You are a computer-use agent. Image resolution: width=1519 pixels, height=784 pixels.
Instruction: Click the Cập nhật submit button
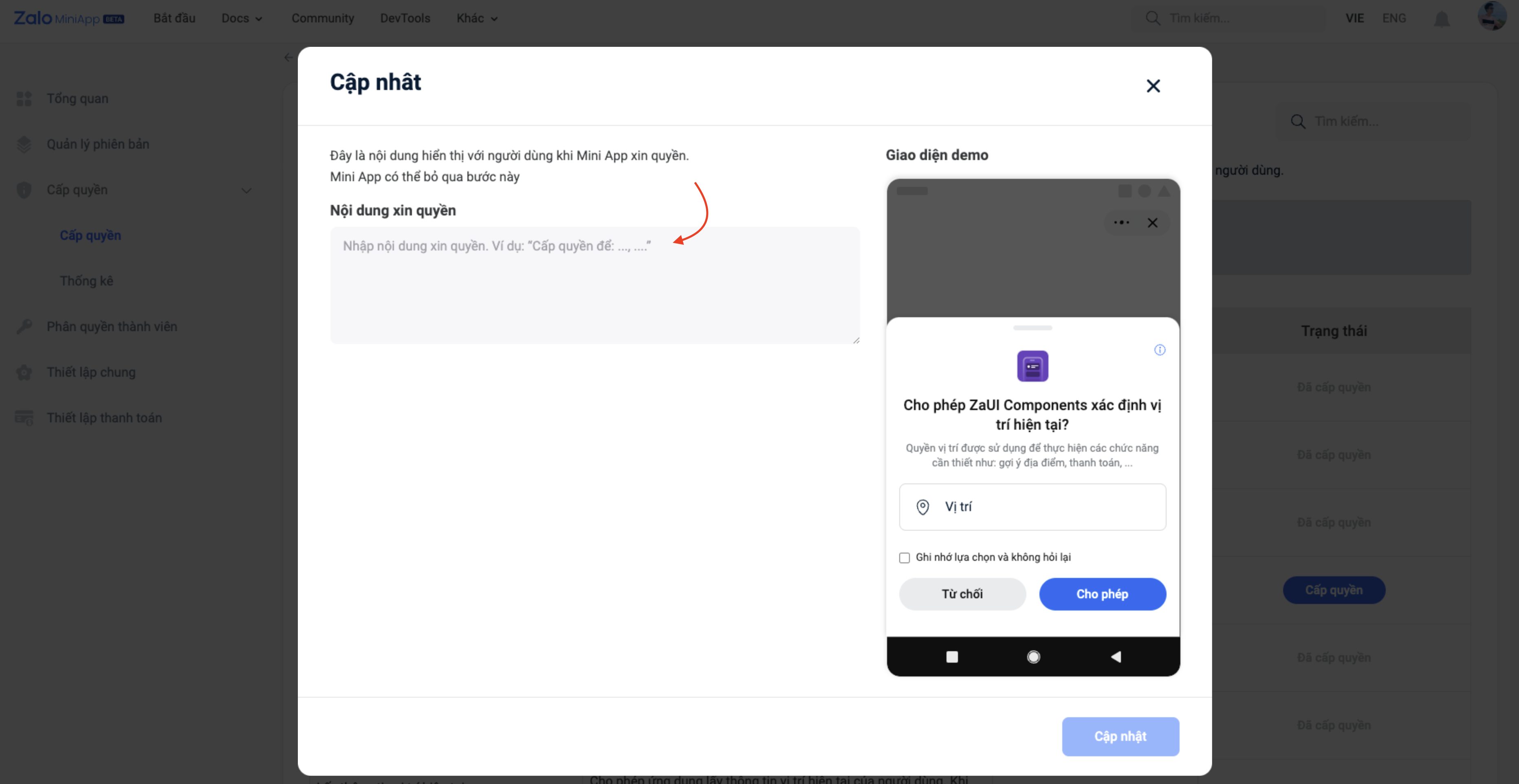[1120, 736]
